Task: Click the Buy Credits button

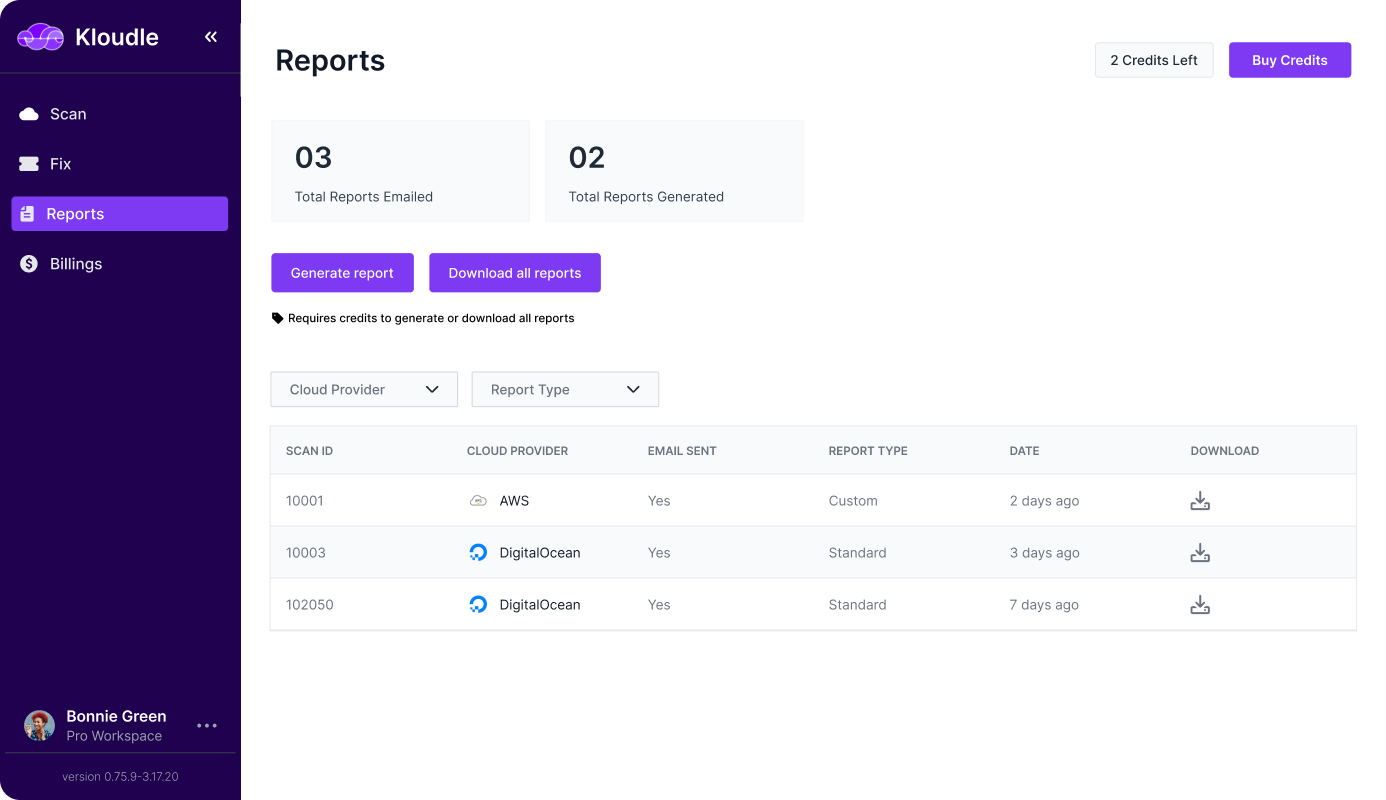Action: 1289,60
